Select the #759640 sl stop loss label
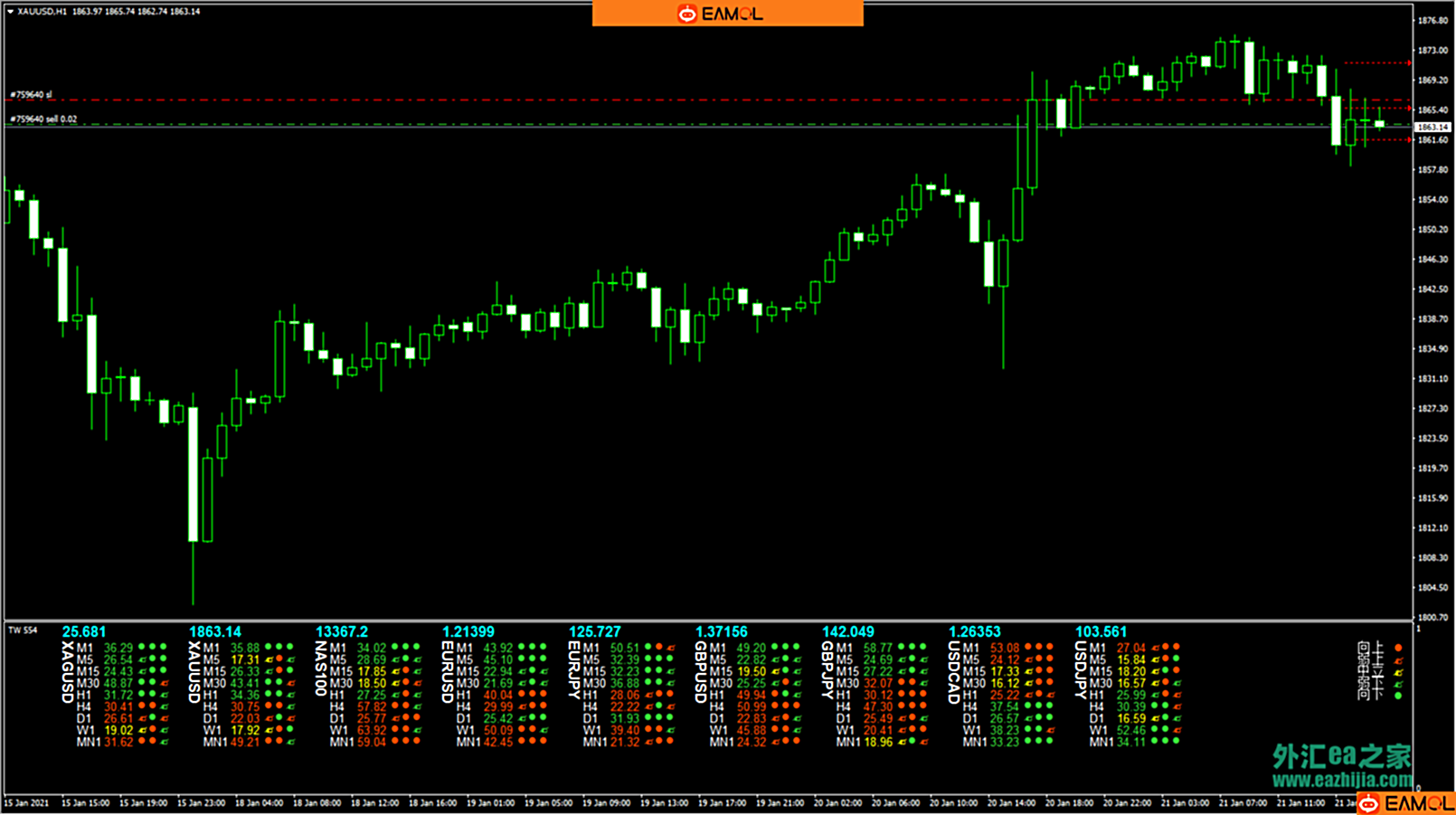Image resolution: width=1456 pixels, height=815 pixels. click(32, 94)
